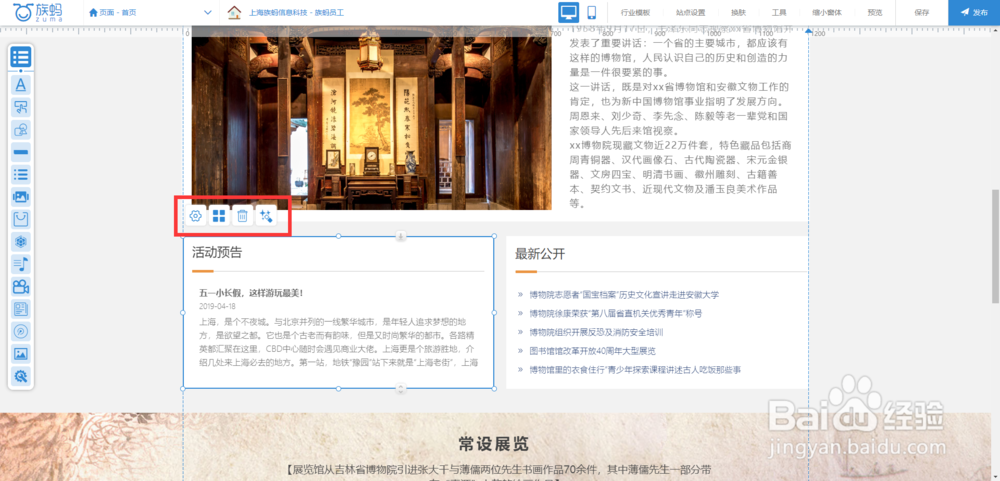Image resolution: width=1000 pixels, height=481 pixels.
Task: Select the image carousel module icon
Action: click(20, 196)
